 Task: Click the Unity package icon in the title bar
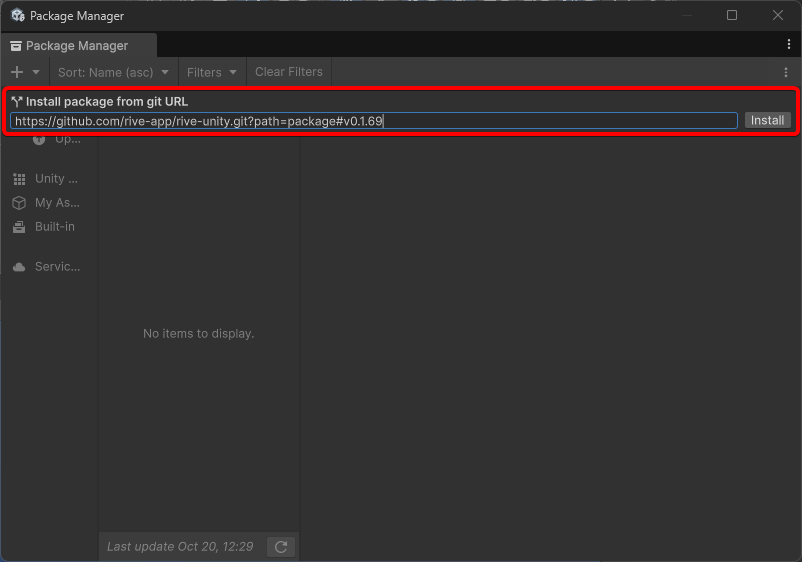(x=17, y=16)
